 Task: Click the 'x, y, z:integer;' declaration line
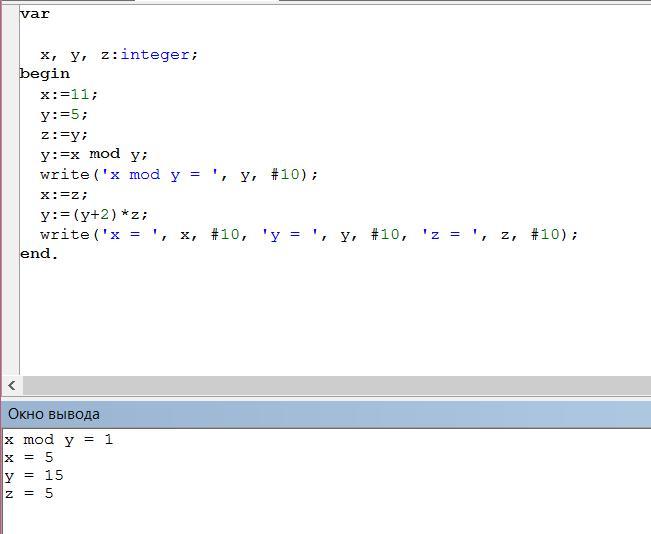[x=119, y=55]
